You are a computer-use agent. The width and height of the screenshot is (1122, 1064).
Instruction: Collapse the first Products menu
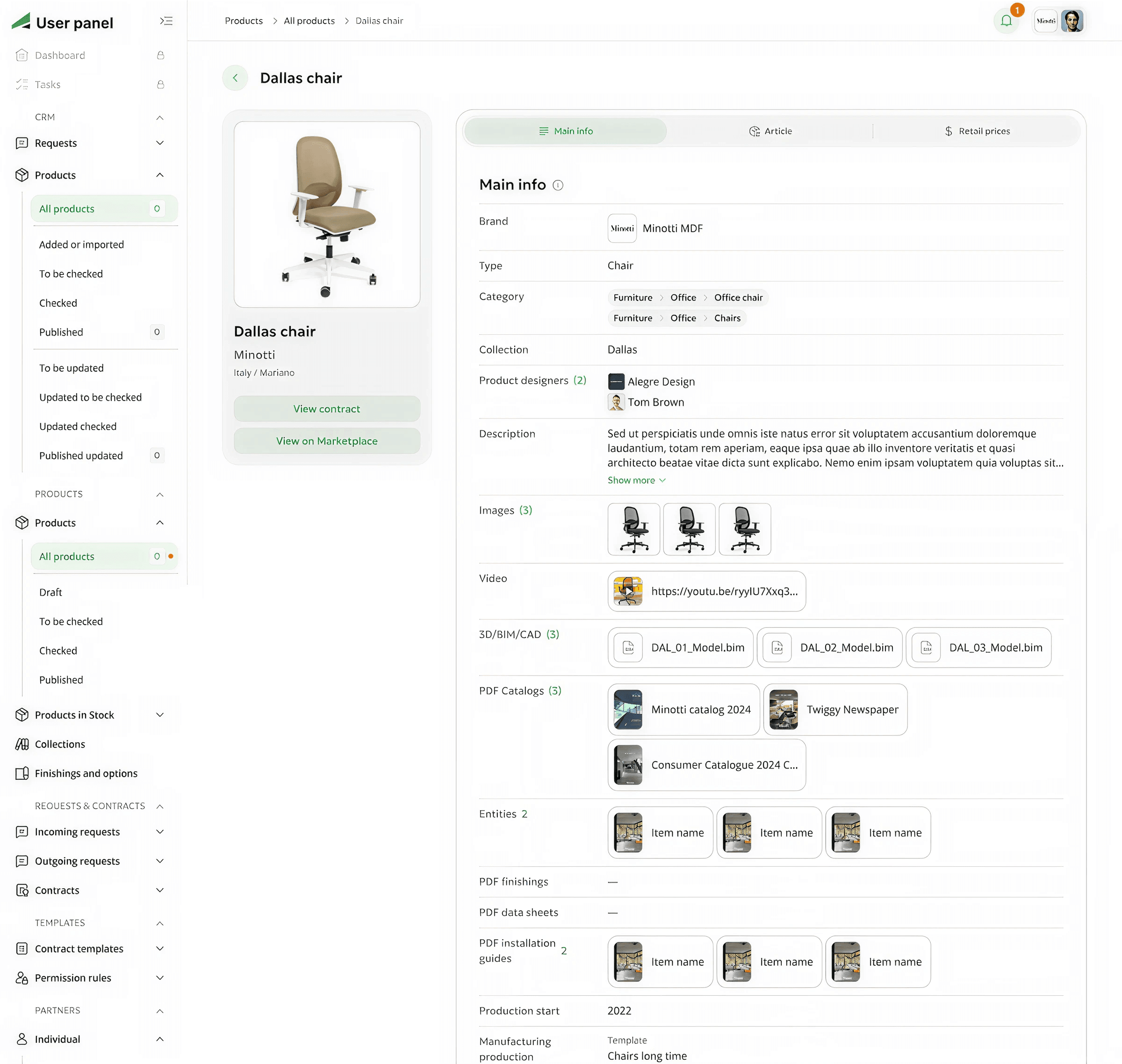[160, 175]
